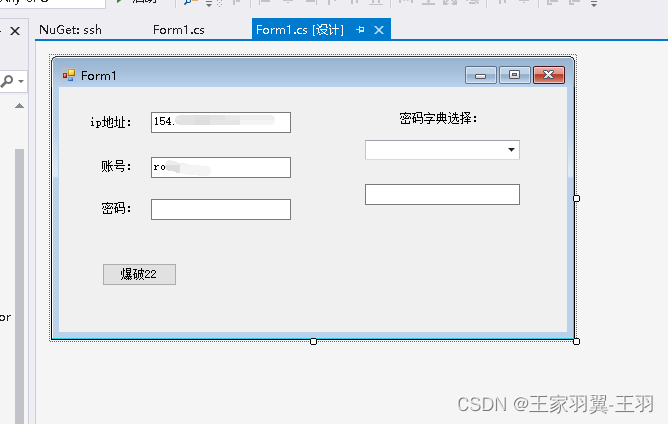Click the 账号 text field
The height and width of the screenshot is (424, 668).
click(221, 167)
